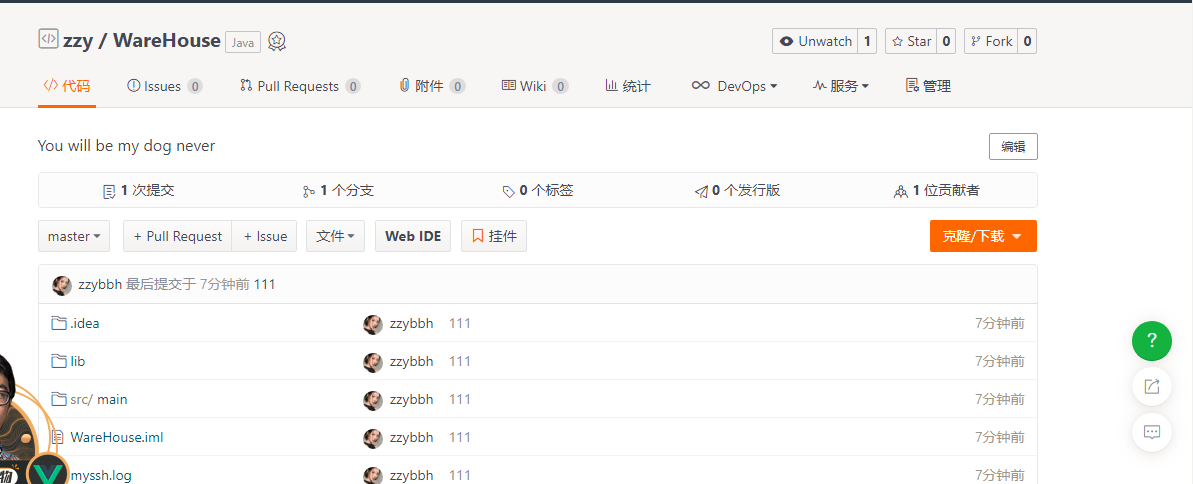
Task: Expand the DevOps menu
Action: [x=734, y=86]
